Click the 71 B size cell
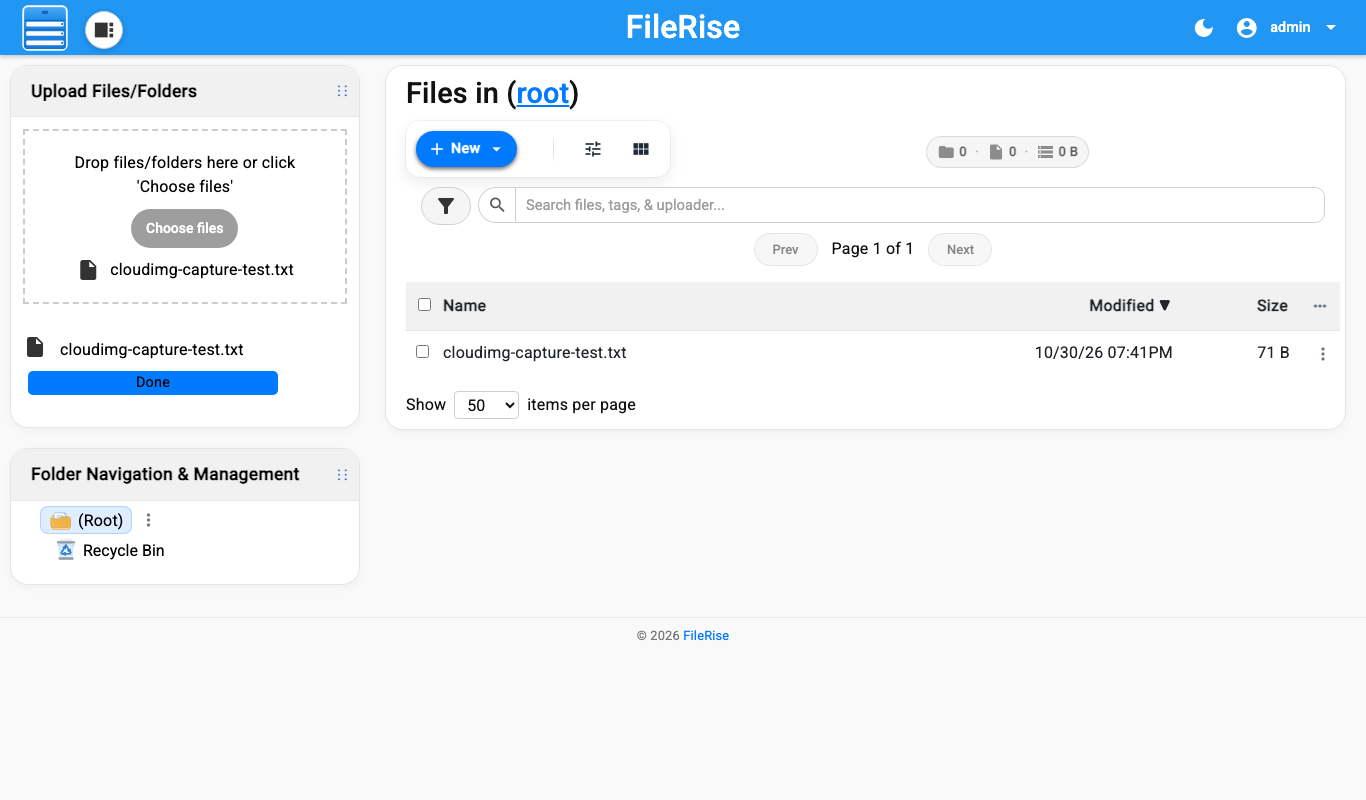The height and width of the screenshot is (800, 1366). [x=1273, y=353]
